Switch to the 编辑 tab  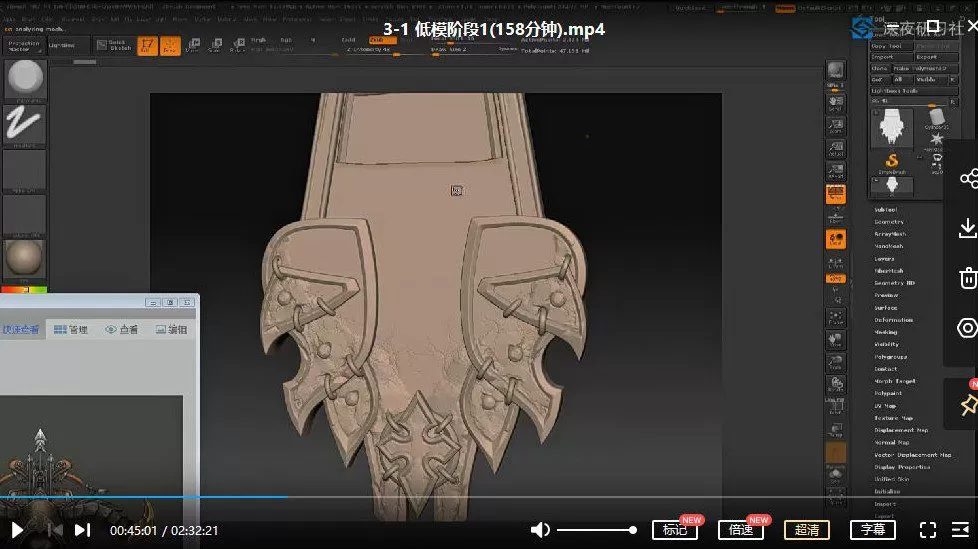pos(171,329)
